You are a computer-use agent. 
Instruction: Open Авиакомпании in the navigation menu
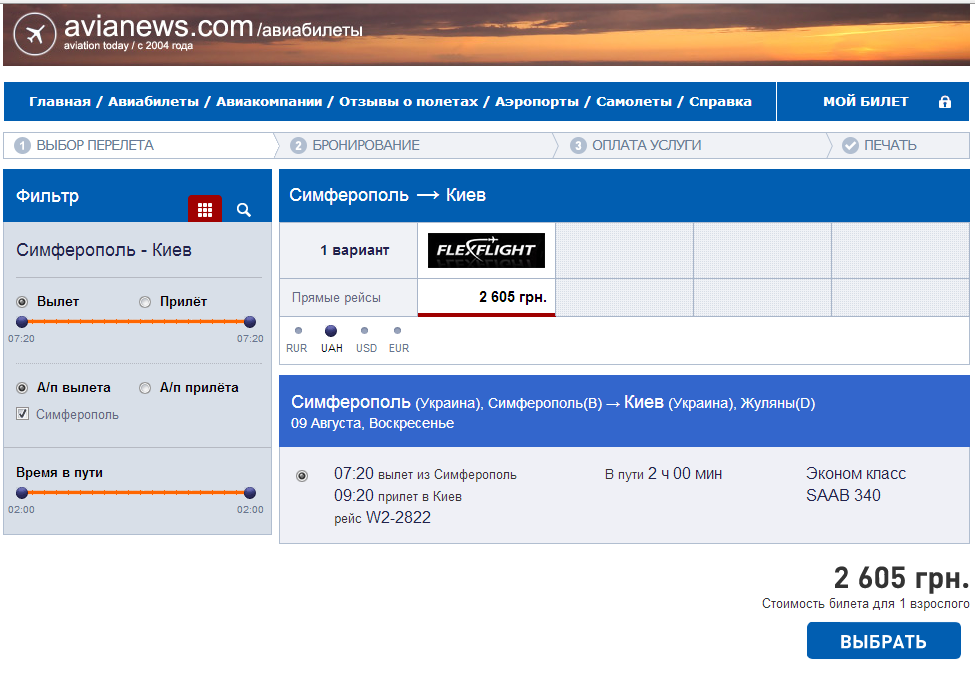(269, 102)
